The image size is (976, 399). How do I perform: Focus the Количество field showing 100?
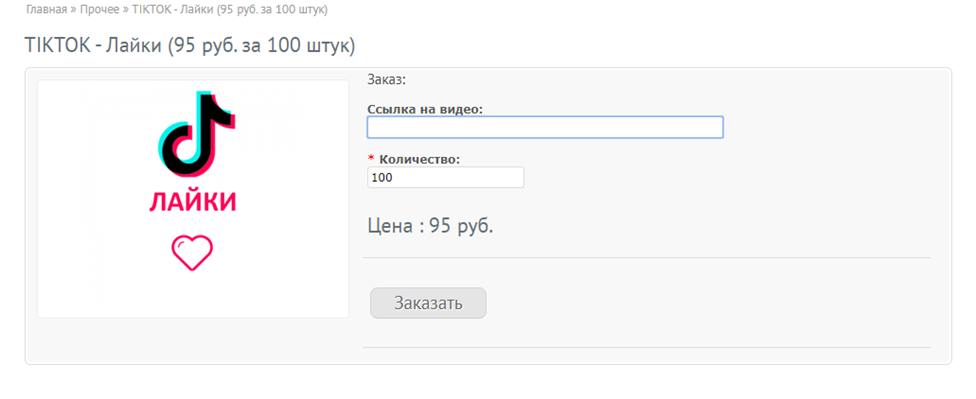446,177
